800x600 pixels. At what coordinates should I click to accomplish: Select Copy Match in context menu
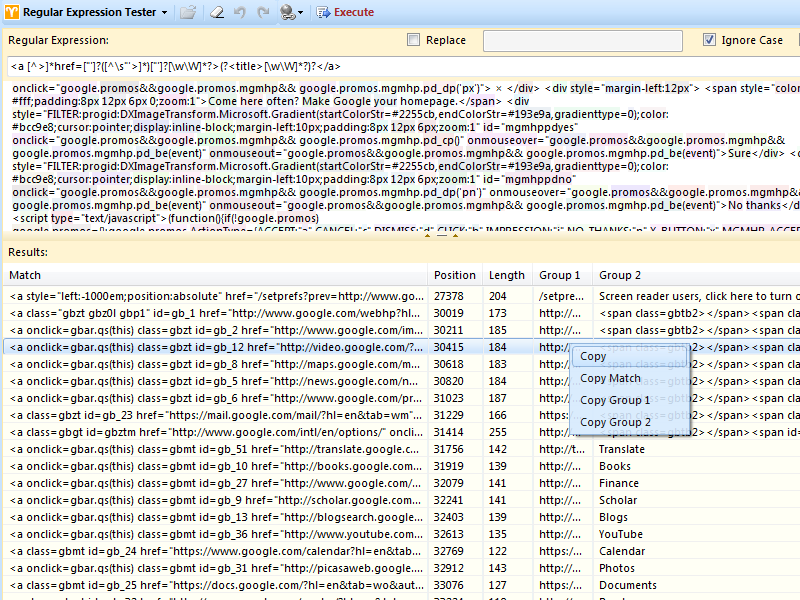[610, 378]
